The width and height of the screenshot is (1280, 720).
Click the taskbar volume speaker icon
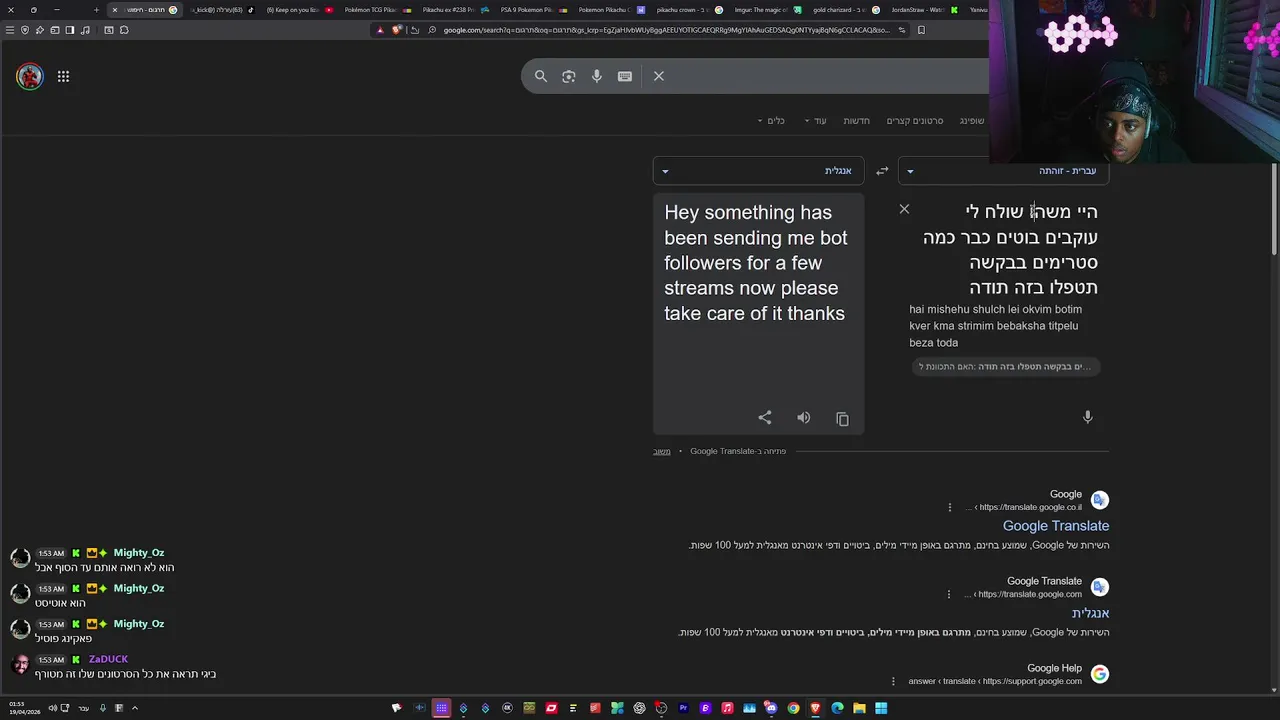coord(52,708)
